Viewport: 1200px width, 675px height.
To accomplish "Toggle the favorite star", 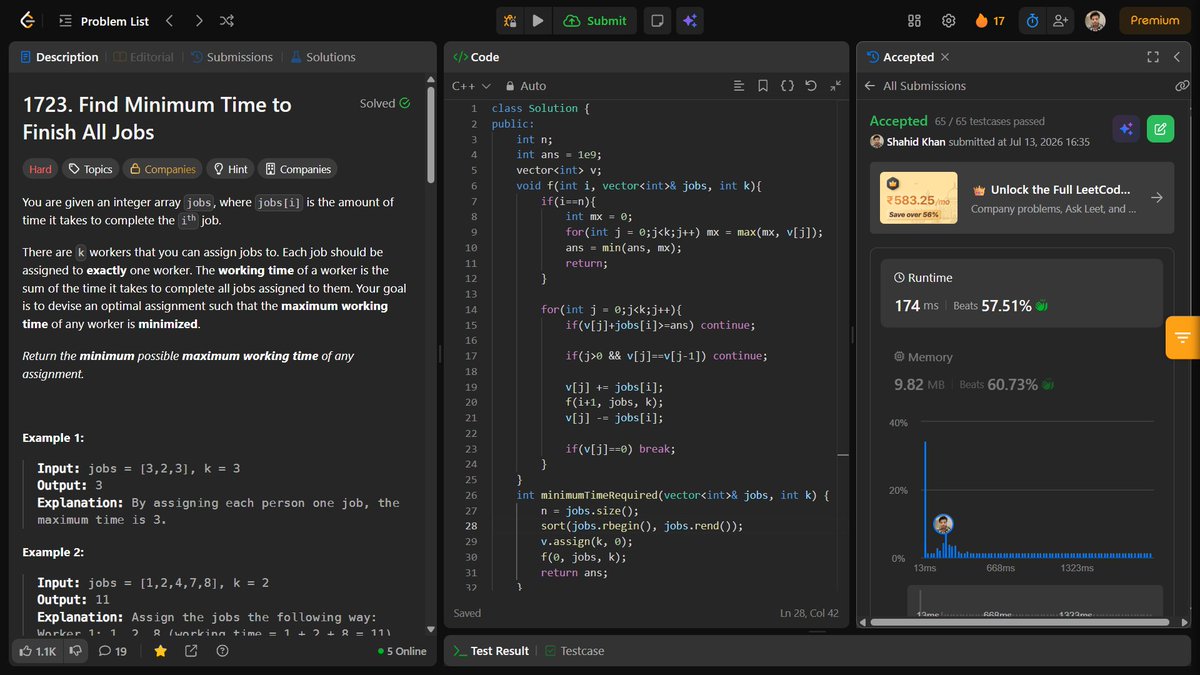I will [160, 651].
